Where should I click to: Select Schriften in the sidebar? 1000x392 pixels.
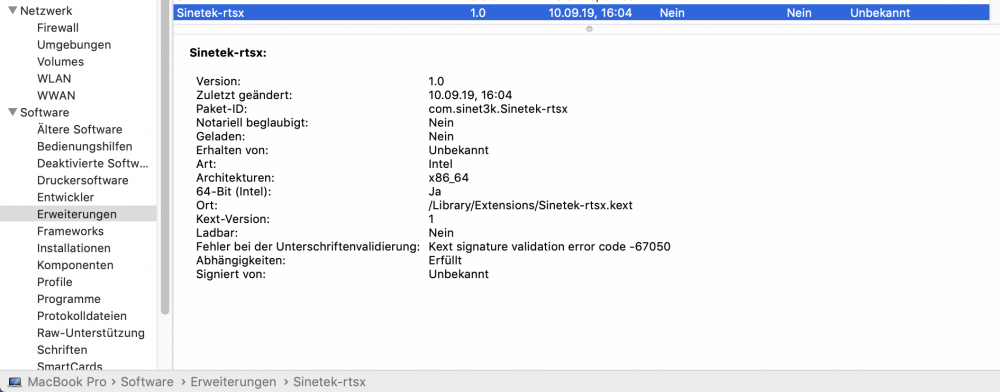pos(62,350)
